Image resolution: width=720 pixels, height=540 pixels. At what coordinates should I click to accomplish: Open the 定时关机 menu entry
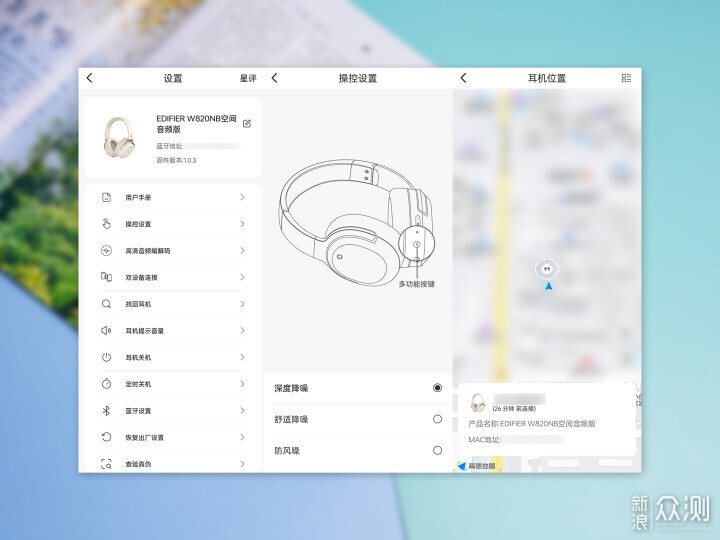coord(173,384)
